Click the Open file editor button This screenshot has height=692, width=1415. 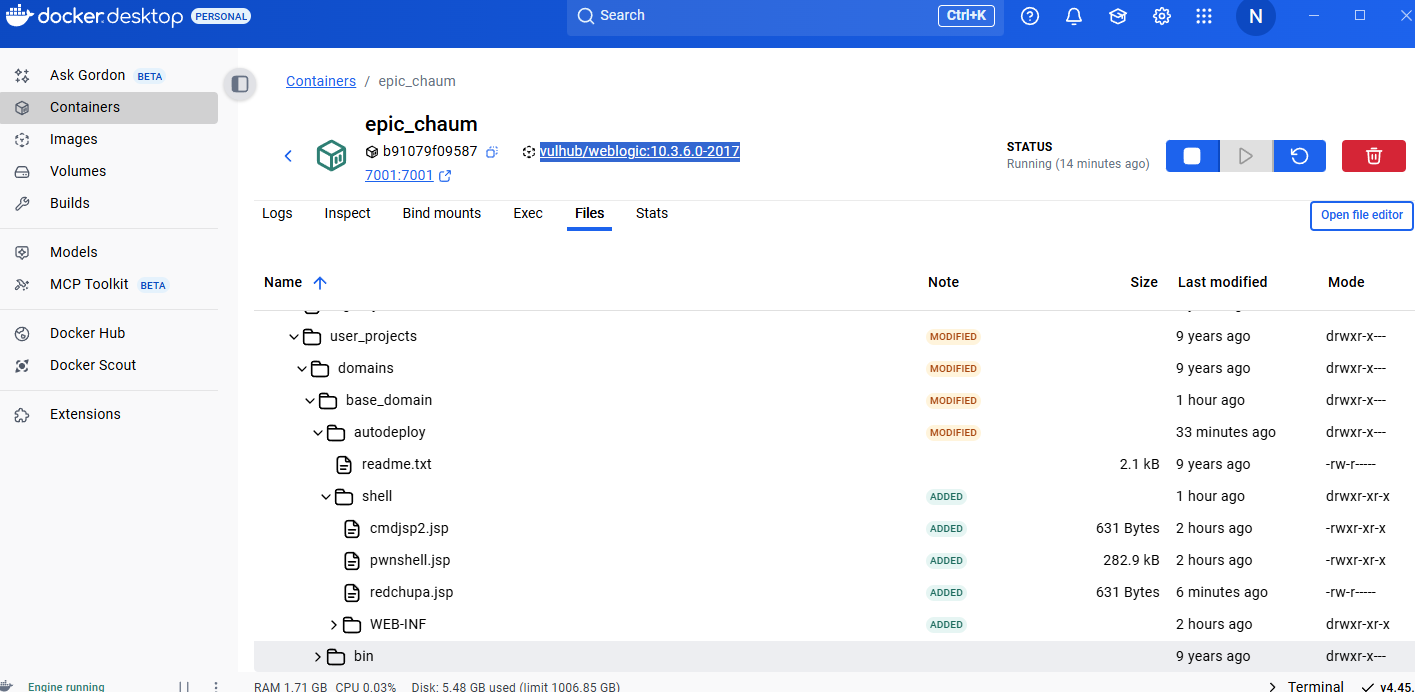[x=1361, y=215]
